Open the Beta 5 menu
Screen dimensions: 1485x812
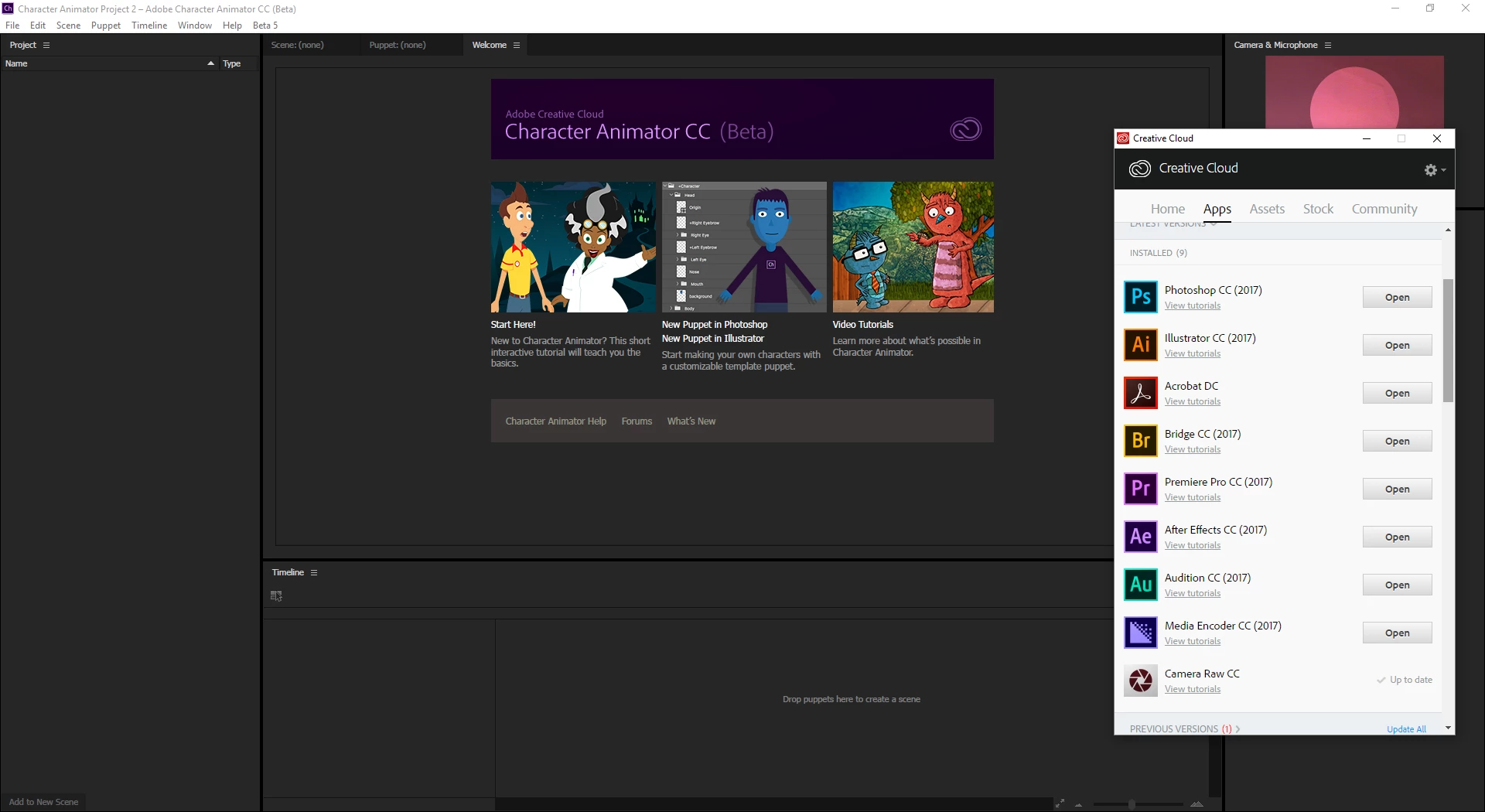265,26
